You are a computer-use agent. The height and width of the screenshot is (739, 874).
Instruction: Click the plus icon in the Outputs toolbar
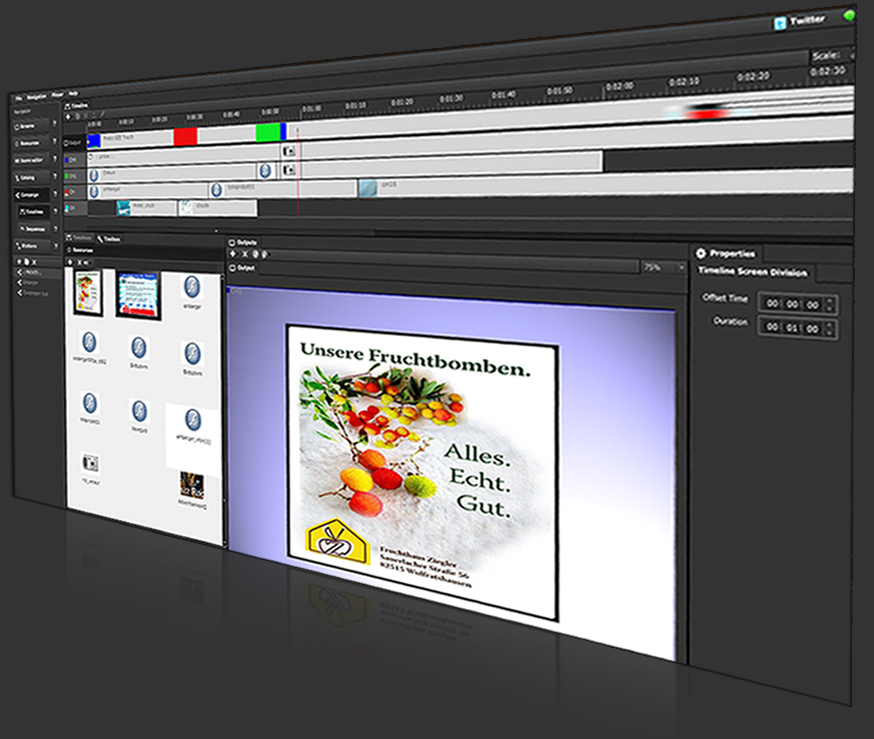click(x=233, y=255)
